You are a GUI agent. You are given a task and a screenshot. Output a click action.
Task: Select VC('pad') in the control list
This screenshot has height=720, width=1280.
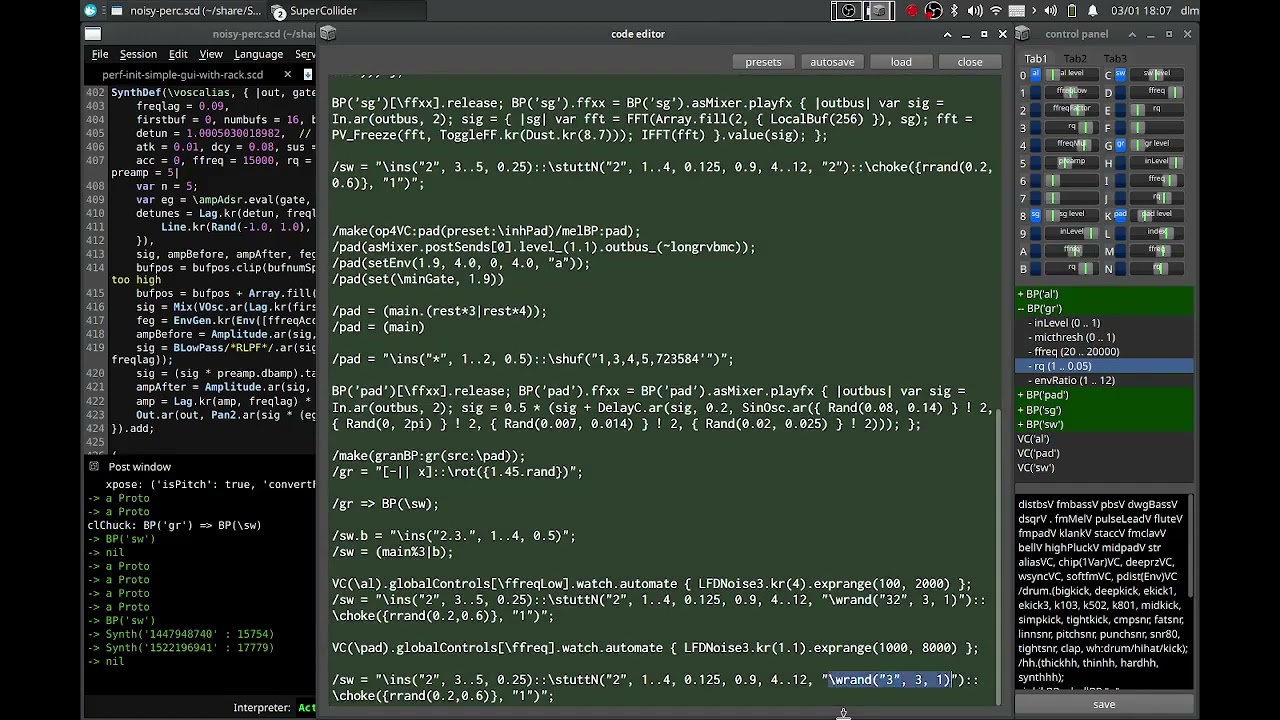point(1105,453)
